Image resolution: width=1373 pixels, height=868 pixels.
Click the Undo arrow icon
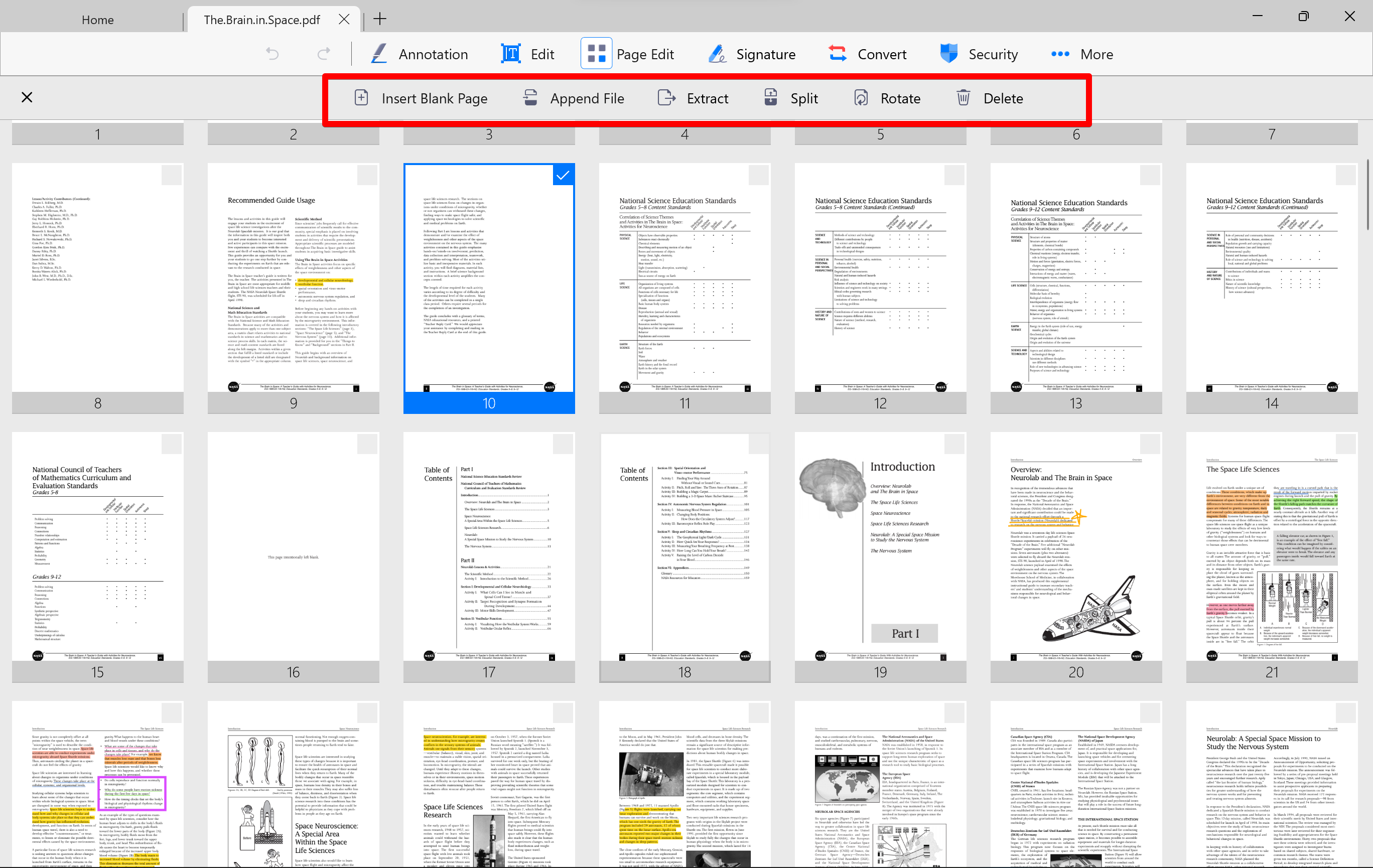tap(272, 54)
